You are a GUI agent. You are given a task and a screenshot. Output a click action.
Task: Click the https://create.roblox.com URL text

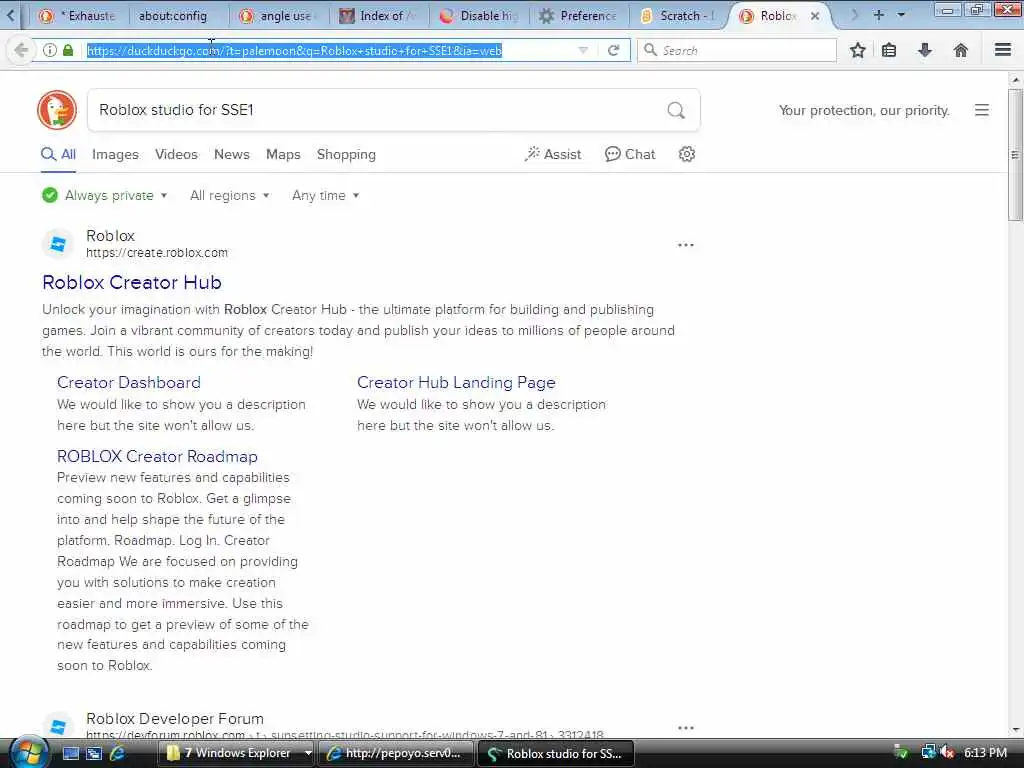157,253
